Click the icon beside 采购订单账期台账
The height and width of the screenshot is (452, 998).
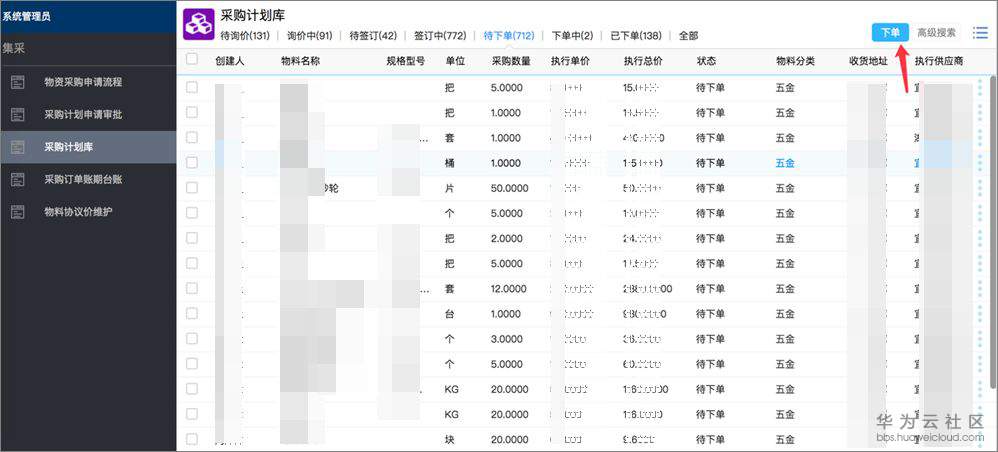[x=18, y=180]
